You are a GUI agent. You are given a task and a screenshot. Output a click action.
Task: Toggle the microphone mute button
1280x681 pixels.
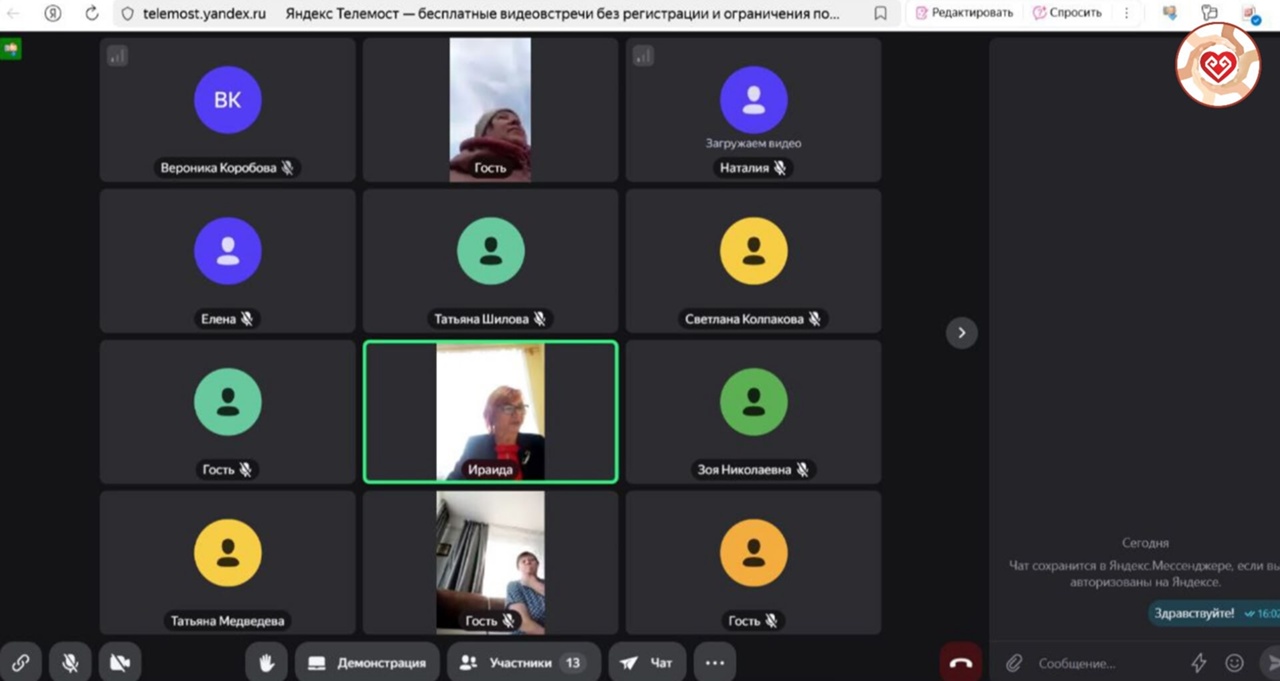click(70, 662)
